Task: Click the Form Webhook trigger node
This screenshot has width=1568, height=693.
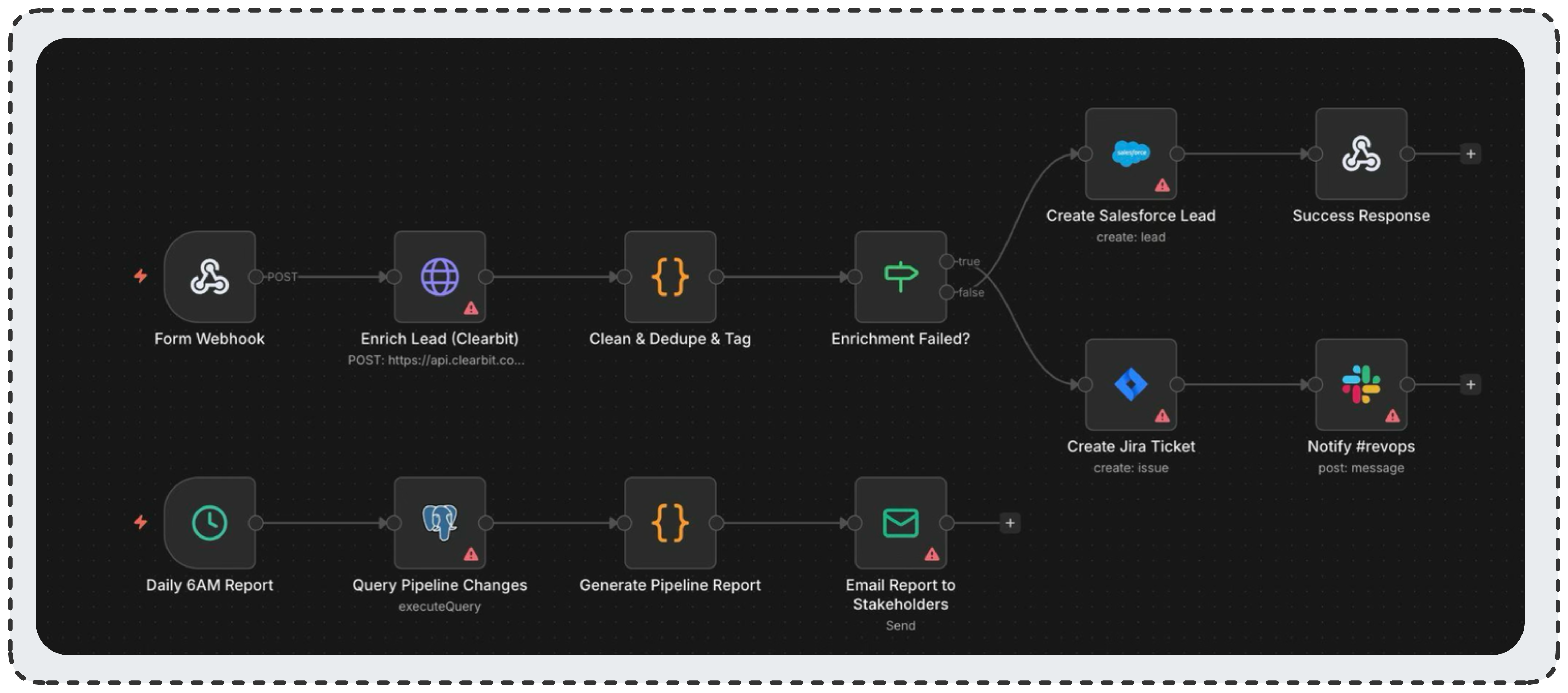Action: click(x=209, y=277)
